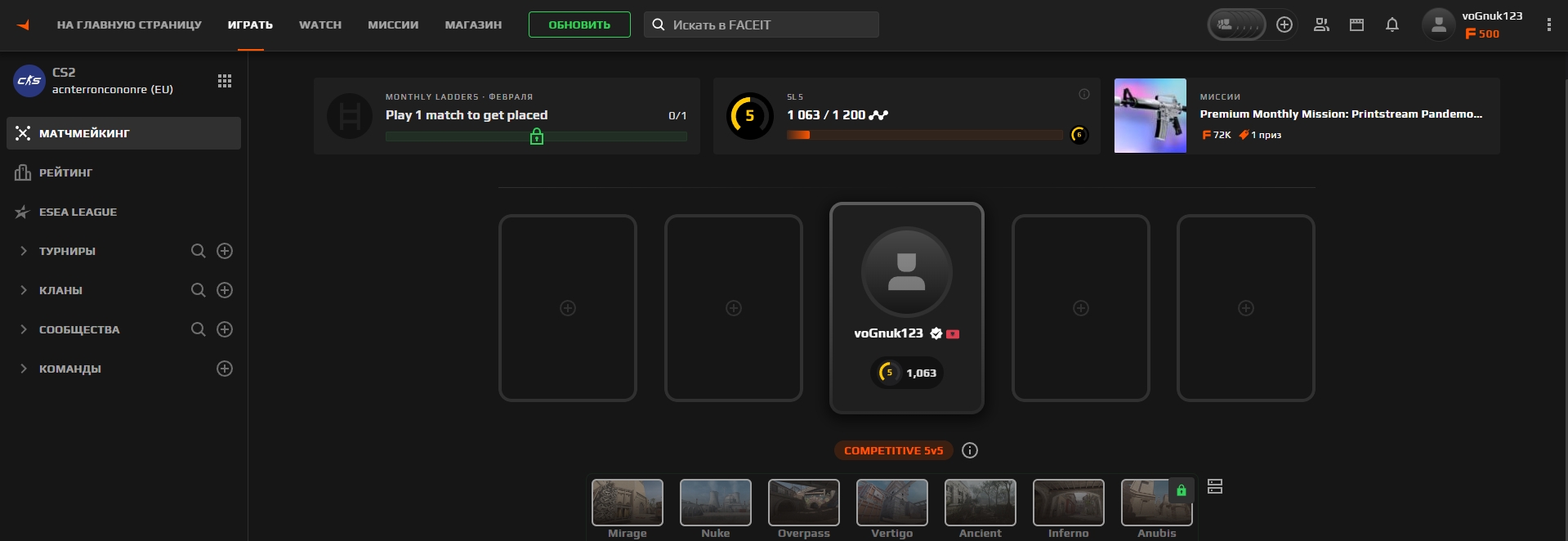Expand the КОМАНДЫ section

tap(23, 369)
